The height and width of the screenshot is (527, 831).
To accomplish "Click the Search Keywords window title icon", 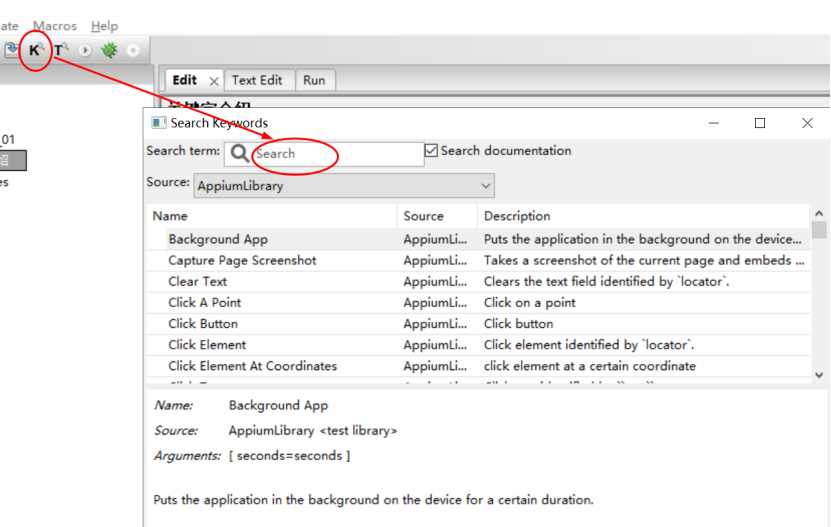I will click(x=158, y=123).
